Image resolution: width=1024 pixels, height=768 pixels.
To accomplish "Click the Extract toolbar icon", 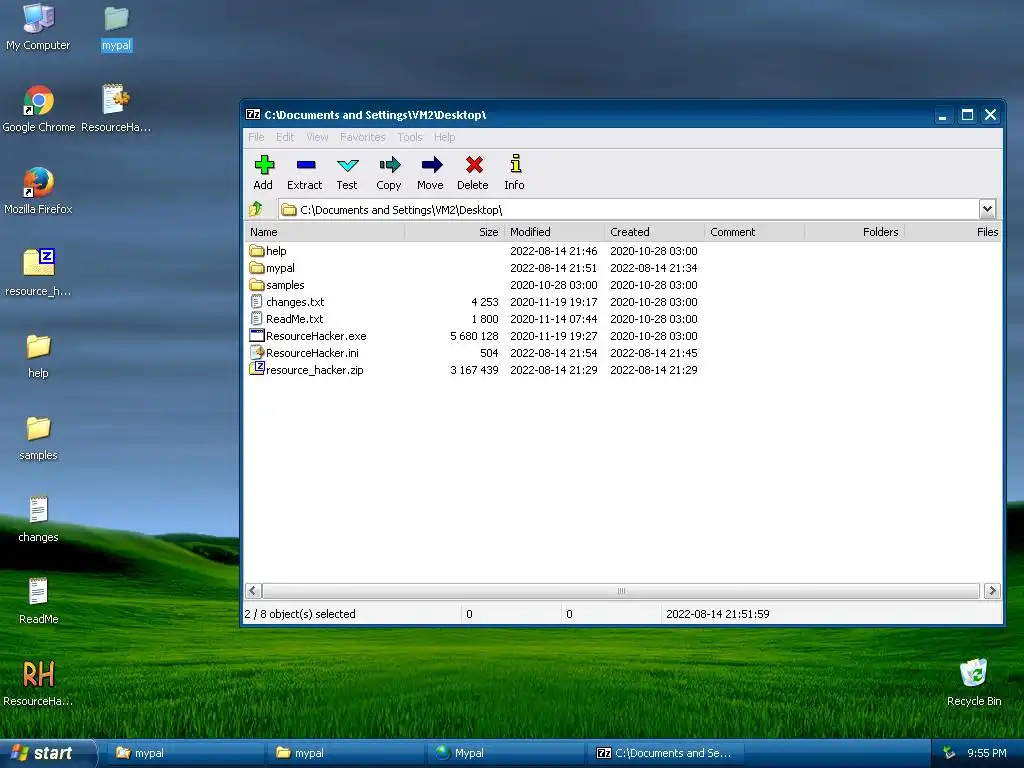I will point(304,172).
